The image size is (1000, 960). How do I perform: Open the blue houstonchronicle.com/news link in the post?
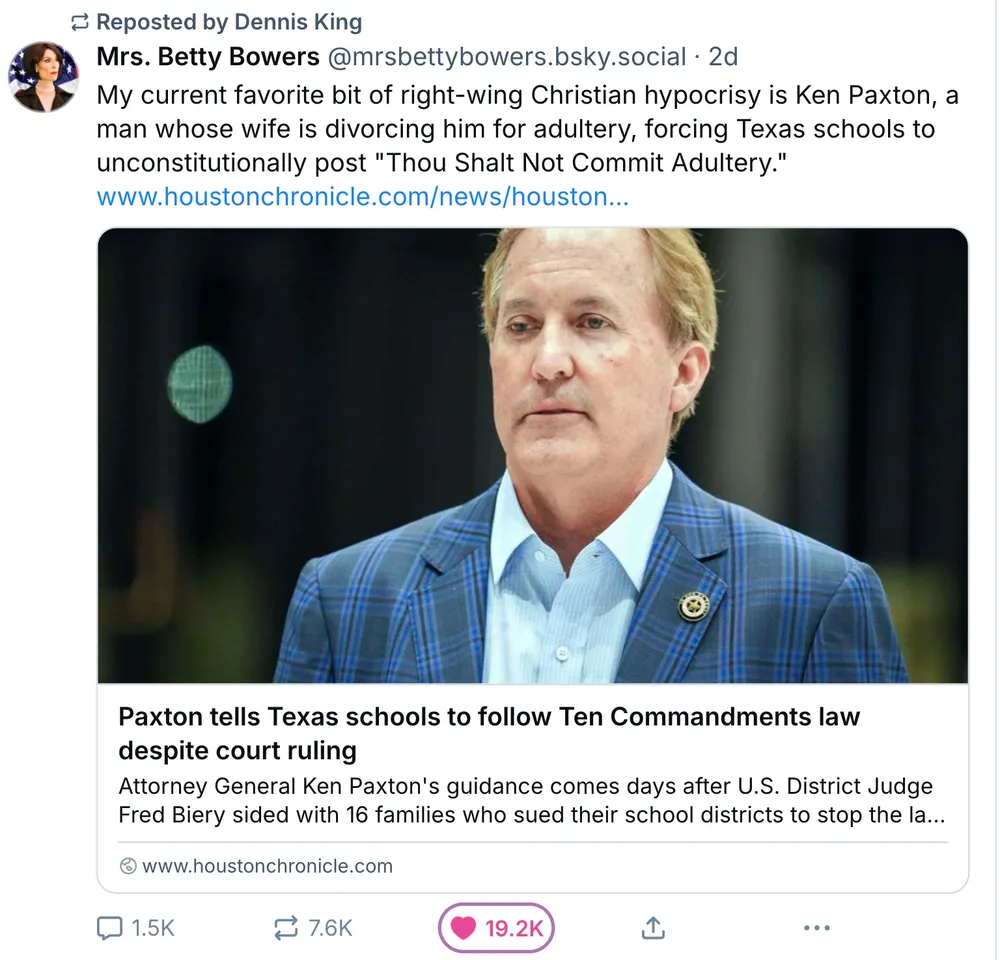click(362, 197)
